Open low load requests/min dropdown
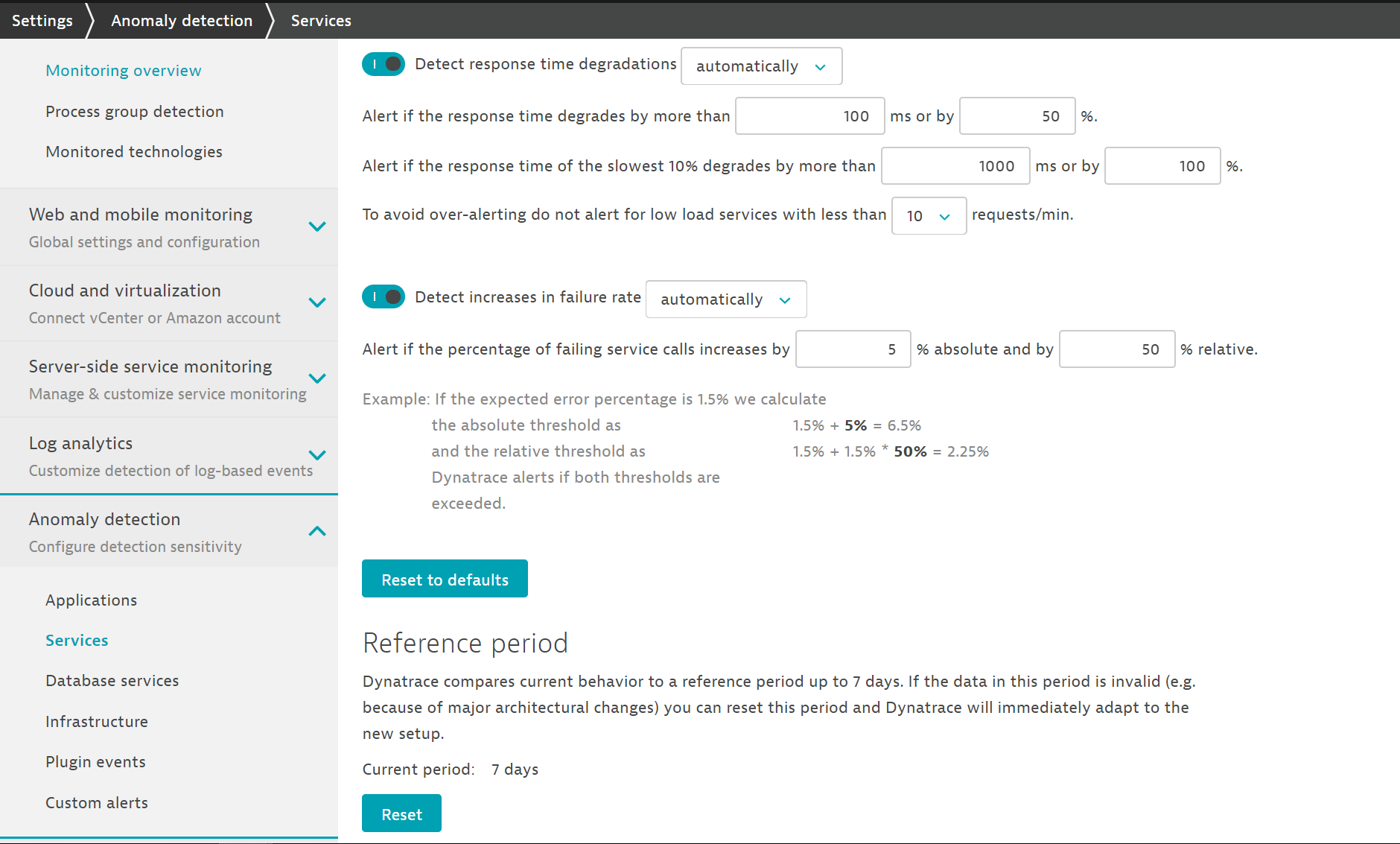 tap(928, 216)
